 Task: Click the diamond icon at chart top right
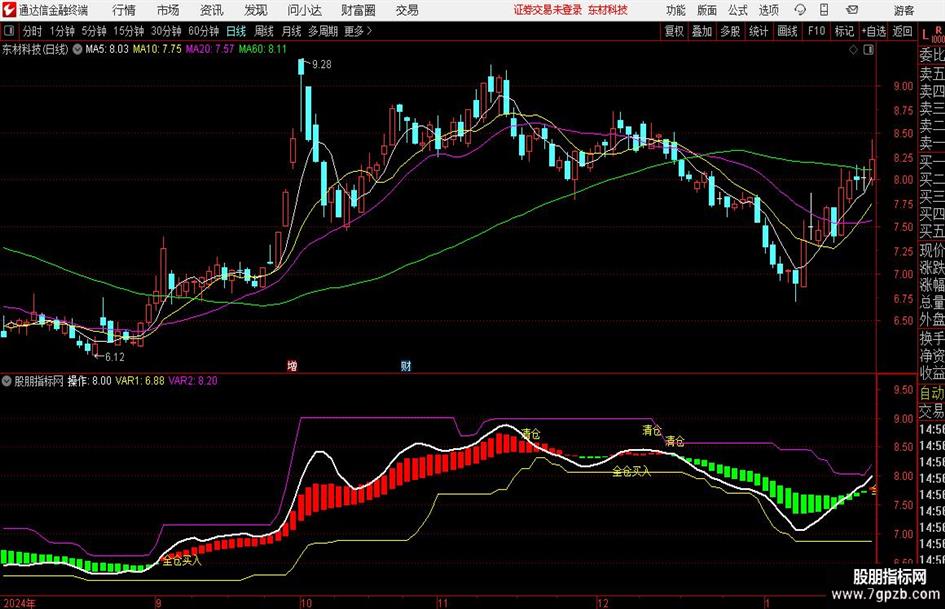click(x=853, y=50)
